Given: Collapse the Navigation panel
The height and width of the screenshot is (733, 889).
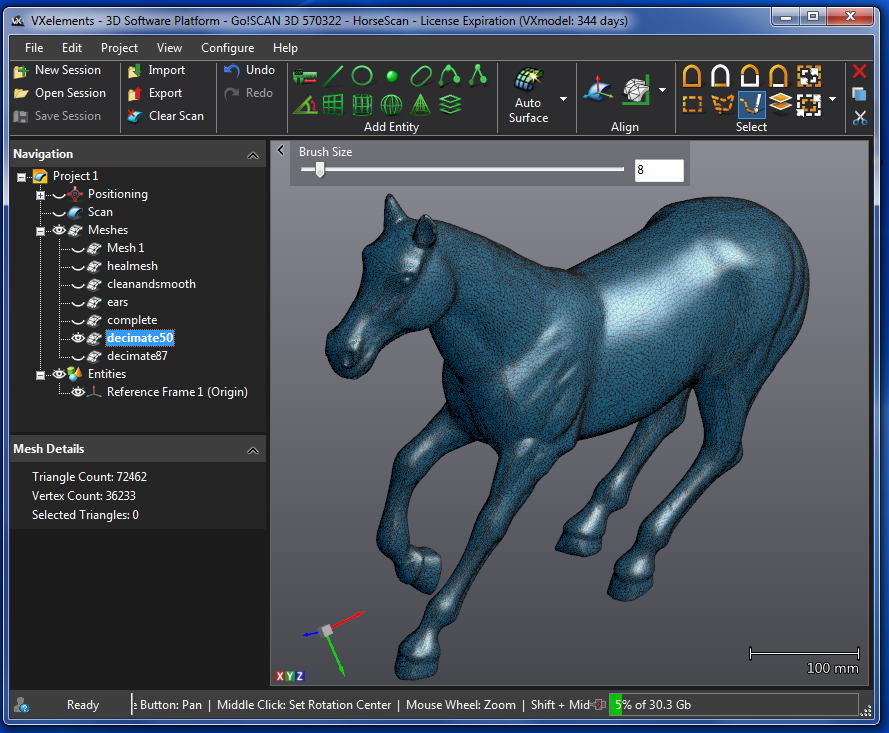Looking at the screenshot, I should pos(253,155).
